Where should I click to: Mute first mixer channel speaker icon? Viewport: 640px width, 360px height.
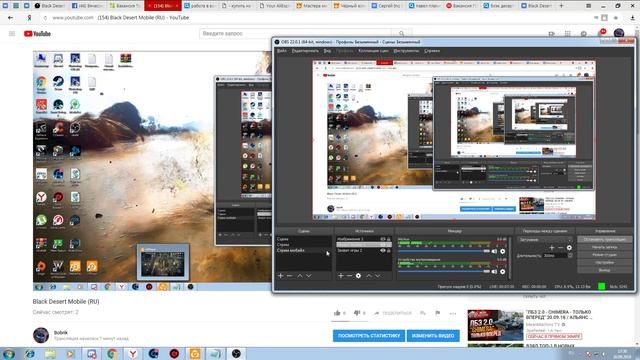point(494,251)
